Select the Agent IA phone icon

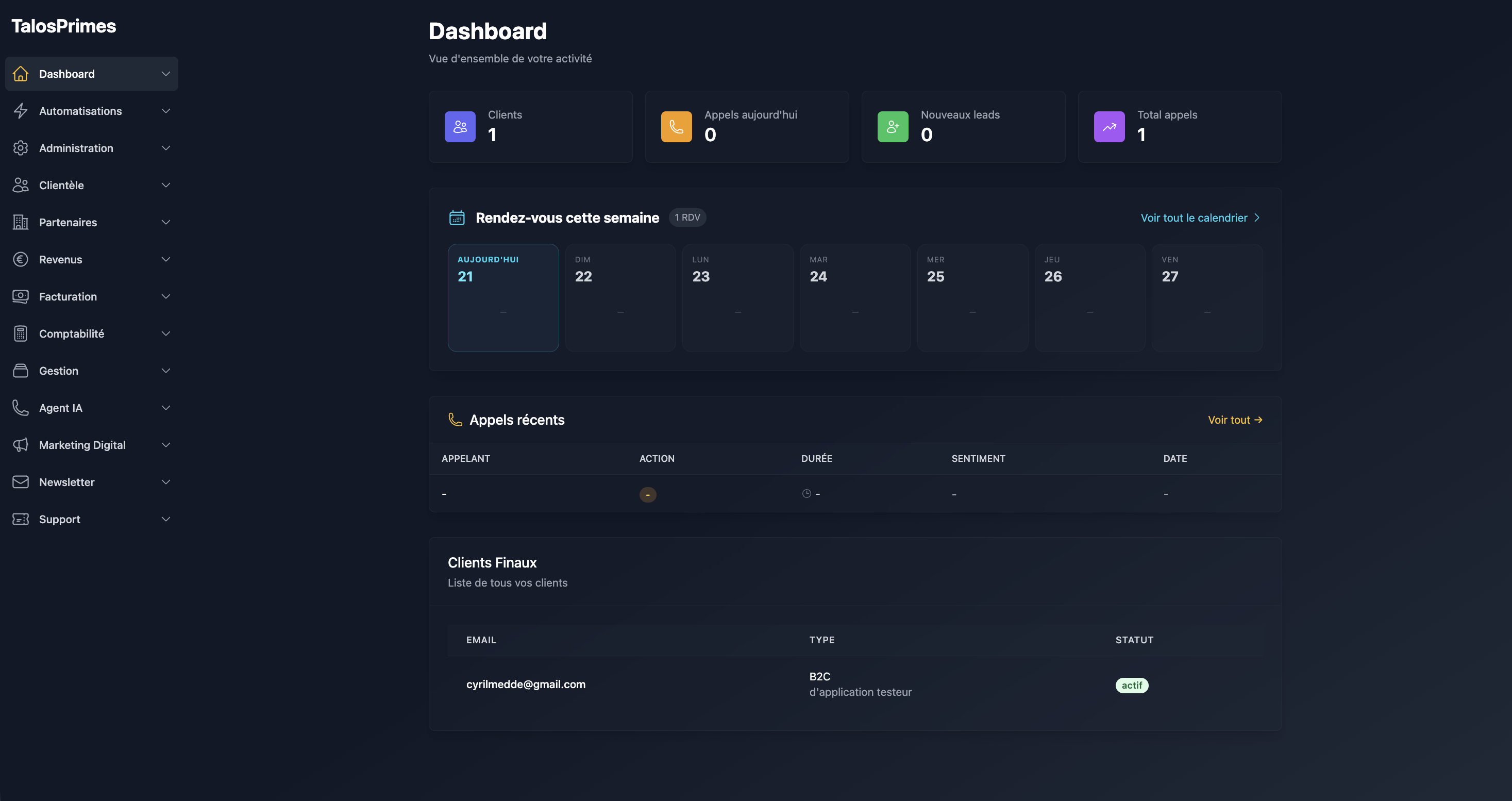point(21,408)
